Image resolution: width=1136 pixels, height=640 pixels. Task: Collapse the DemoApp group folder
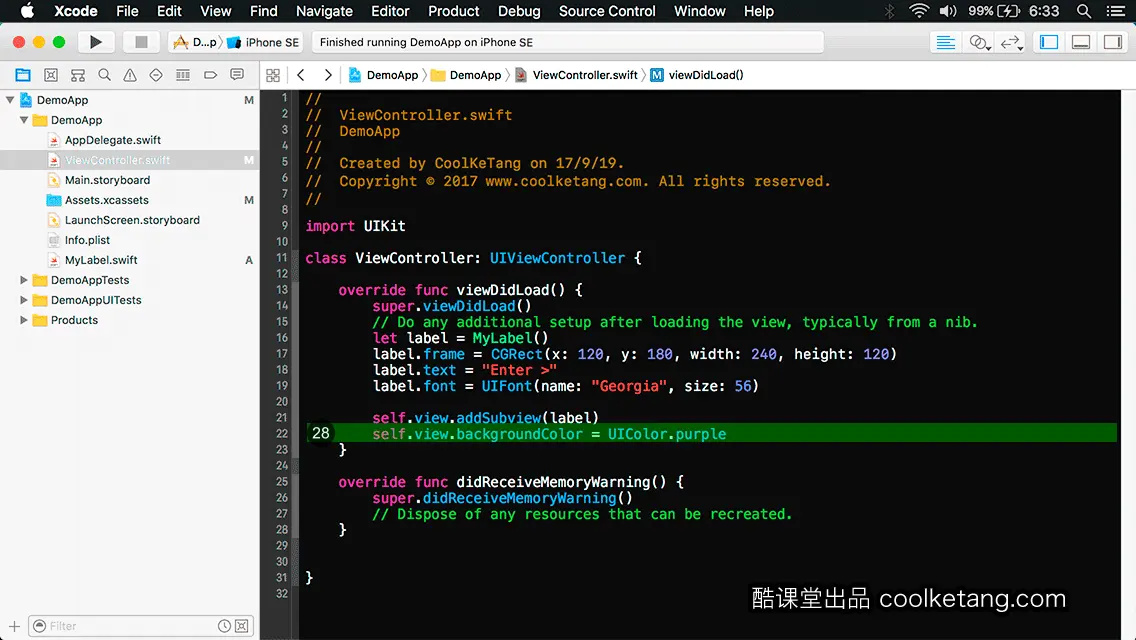(x=24, y=120)
